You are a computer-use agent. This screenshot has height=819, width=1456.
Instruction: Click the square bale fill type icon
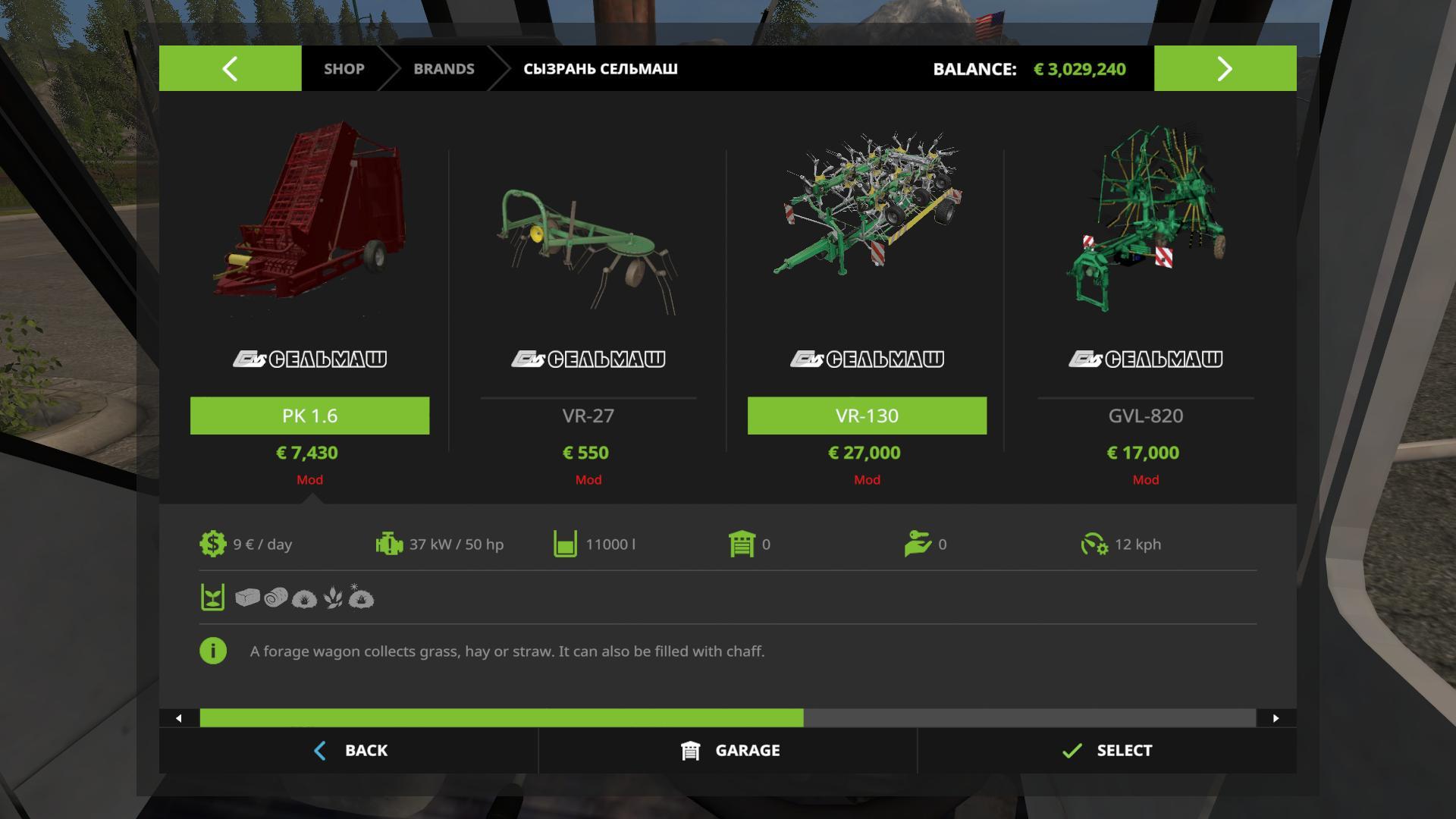tap(247, 598)
